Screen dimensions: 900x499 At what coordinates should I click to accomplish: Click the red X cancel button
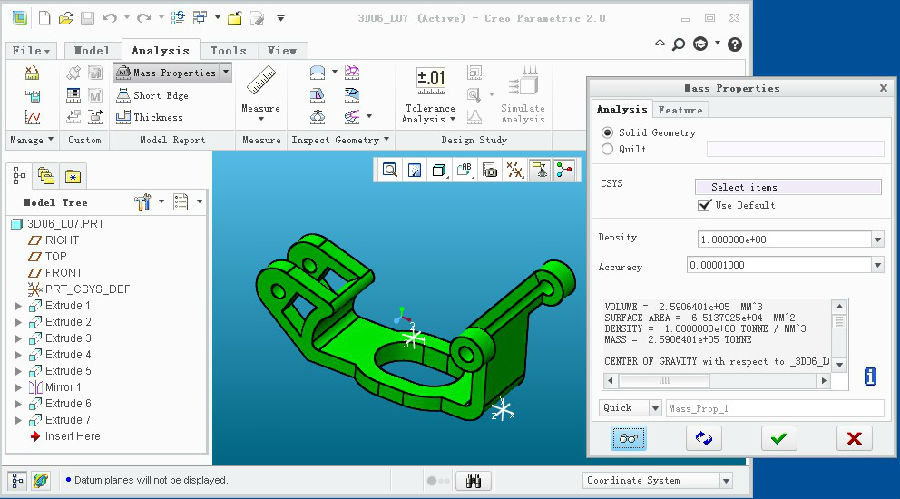(x=853, y=438)
